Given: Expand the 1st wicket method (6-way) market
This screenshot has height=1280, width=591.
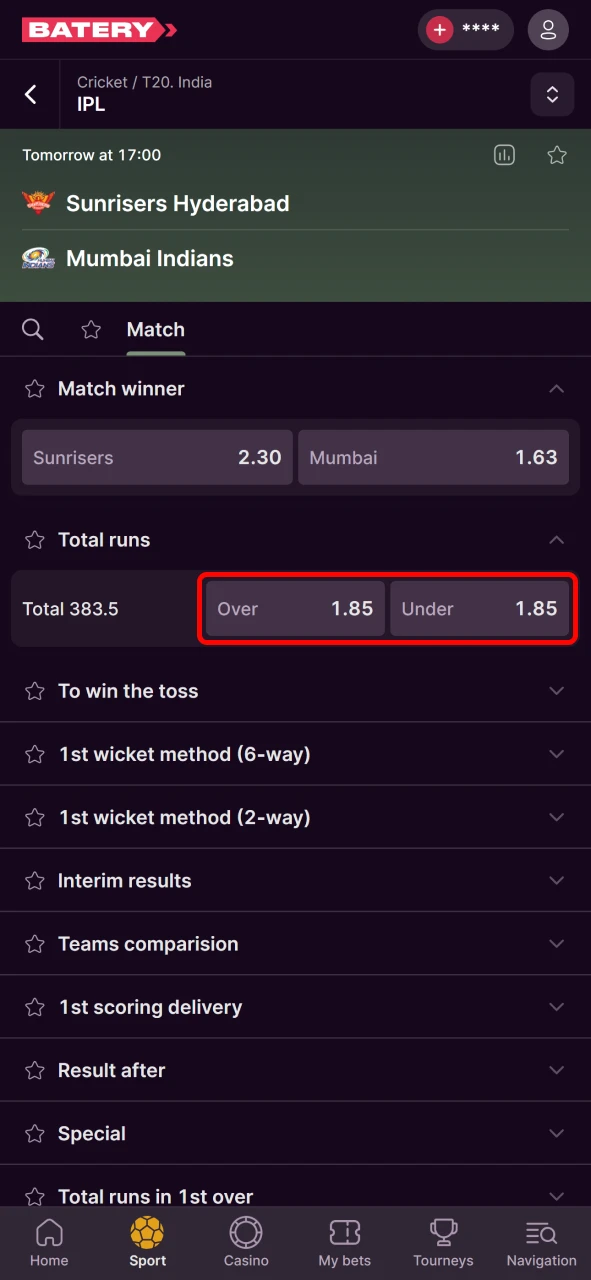Looking at the screenshot, I should point(556,754).
